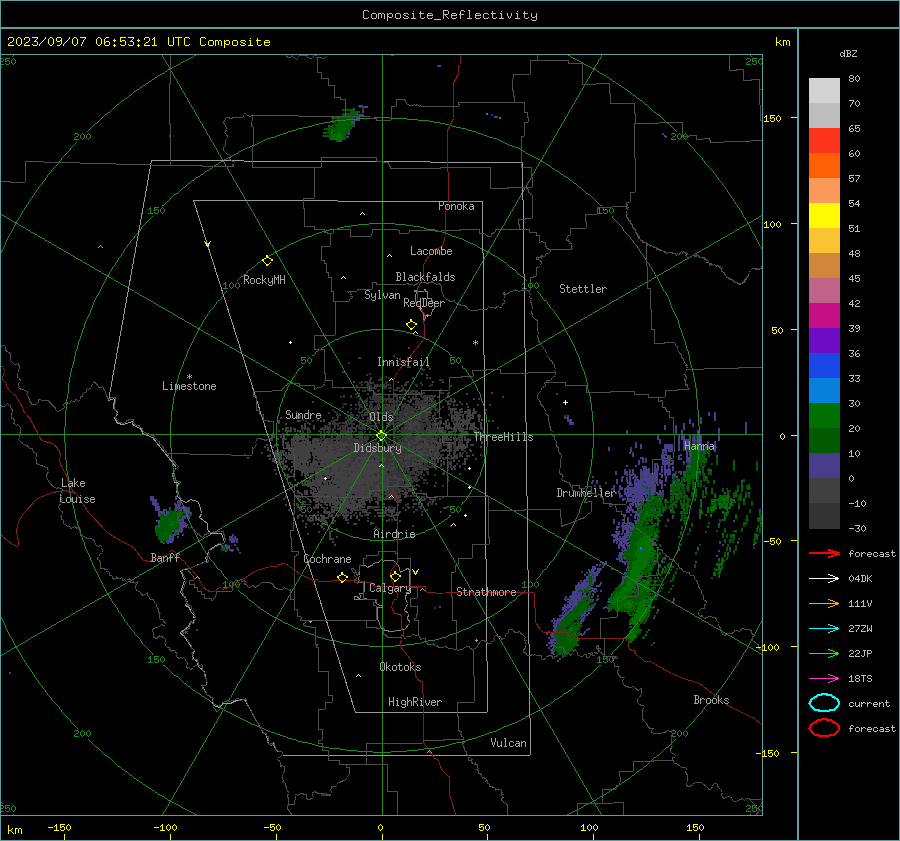900x841 pixels.
Task: Click the bright yellow 51–54 dBZ swatch
Action: pyautogui.click(x=824, y=216)
